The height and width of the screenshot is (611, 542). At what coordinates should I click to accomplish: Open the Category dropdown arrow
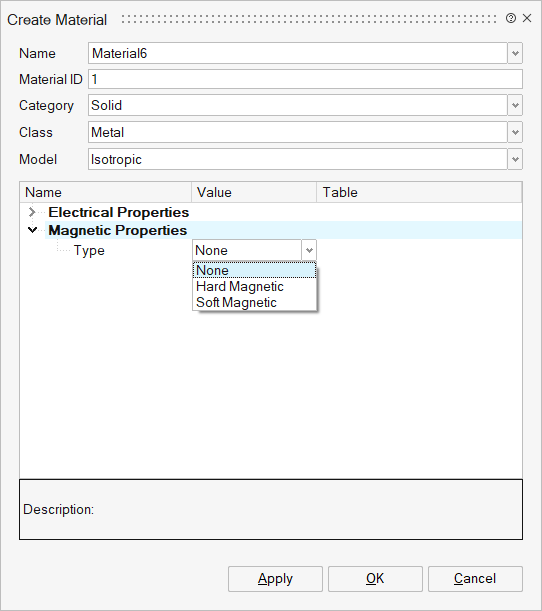(515, 105)
